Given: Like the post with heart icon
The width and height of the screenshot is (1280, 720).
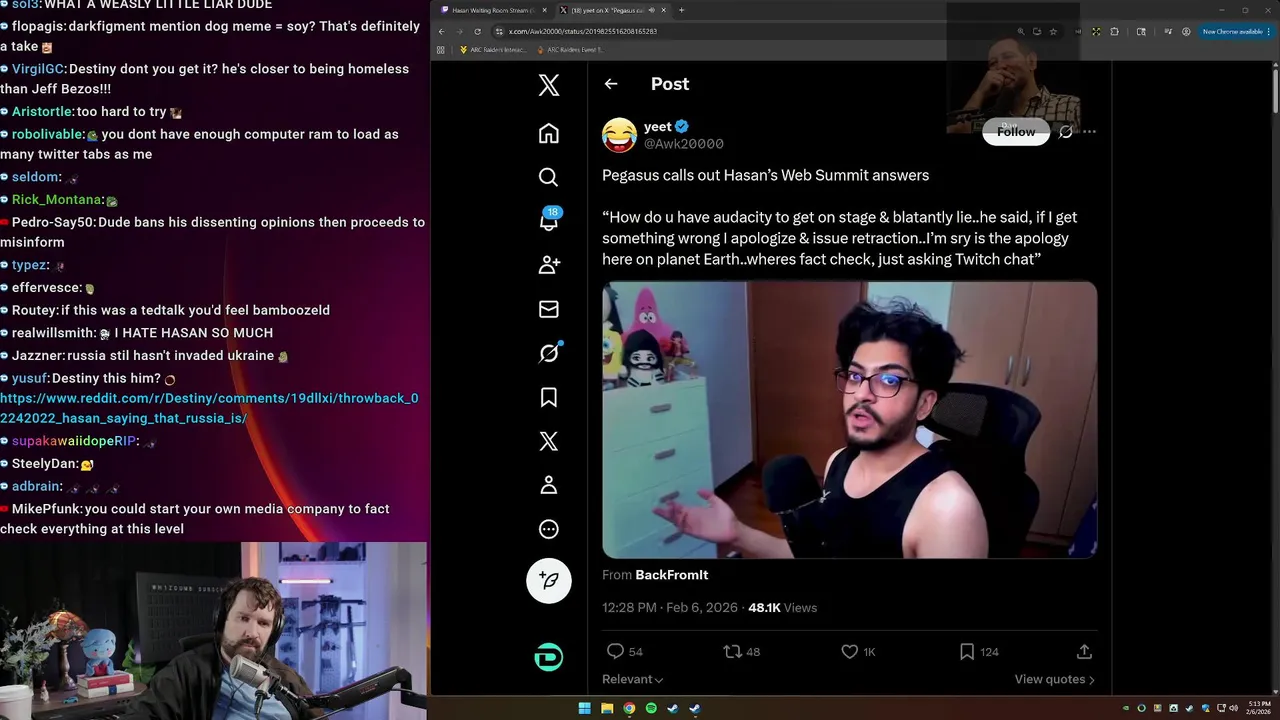Looking at the screenshot, I should (850, 651).
